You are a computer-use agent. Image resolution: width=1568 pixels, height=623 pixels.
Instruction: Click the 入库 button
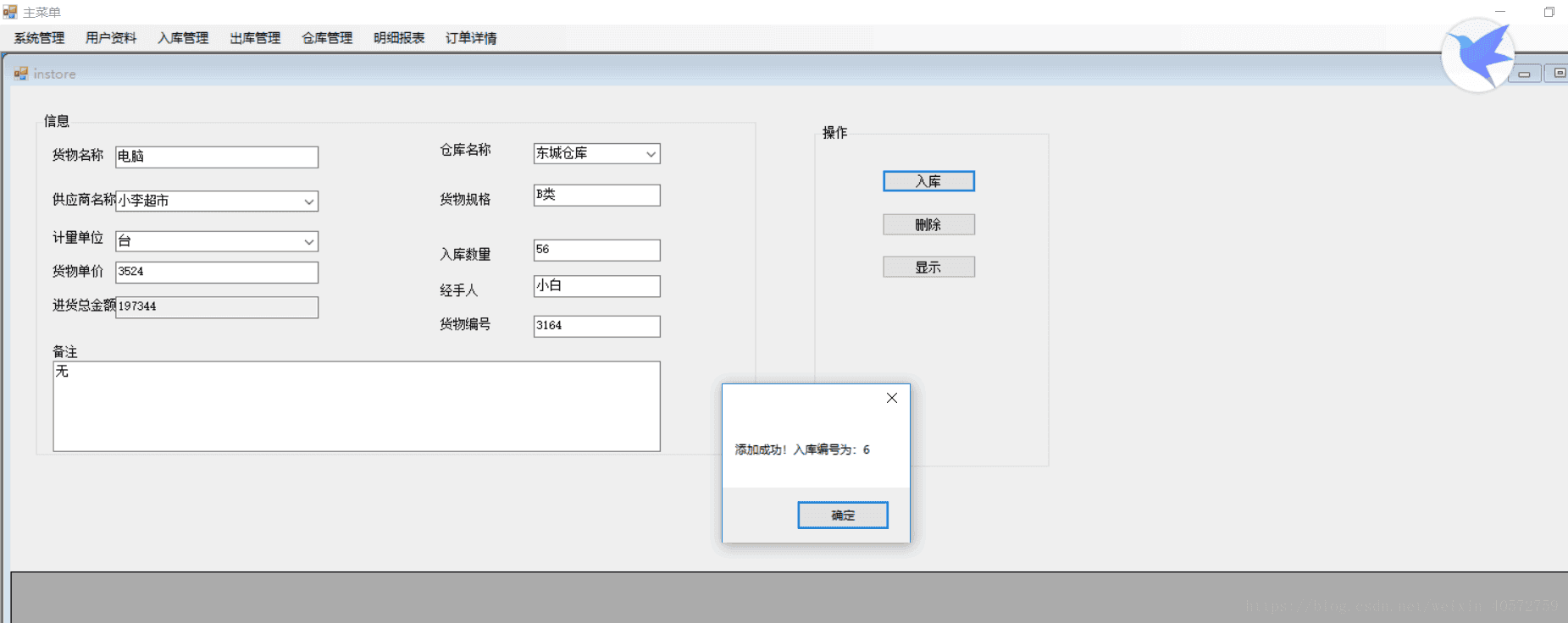pyautogui.click(x=928, y=181)
